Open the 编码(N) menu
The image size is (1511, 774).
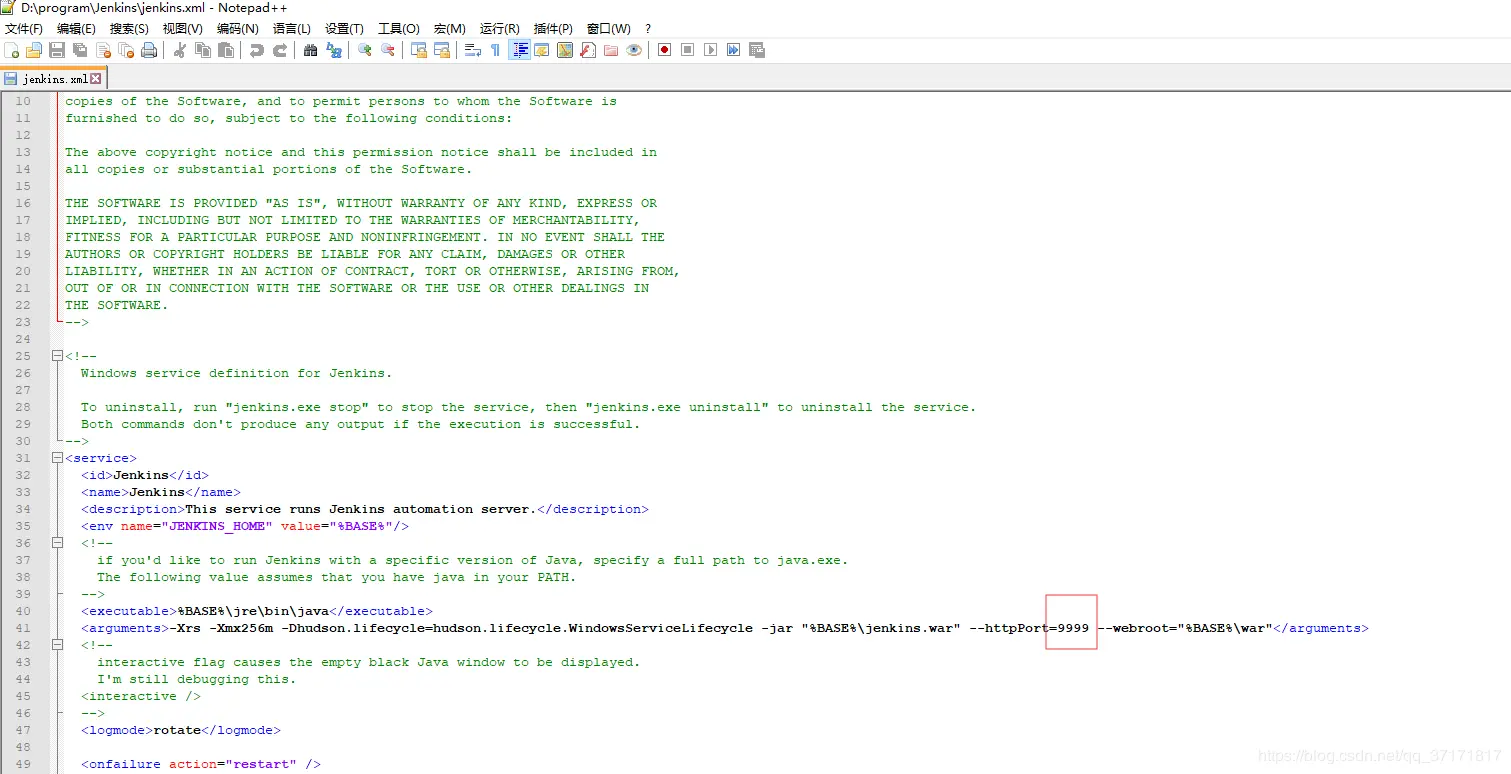[x=237, y=28]
